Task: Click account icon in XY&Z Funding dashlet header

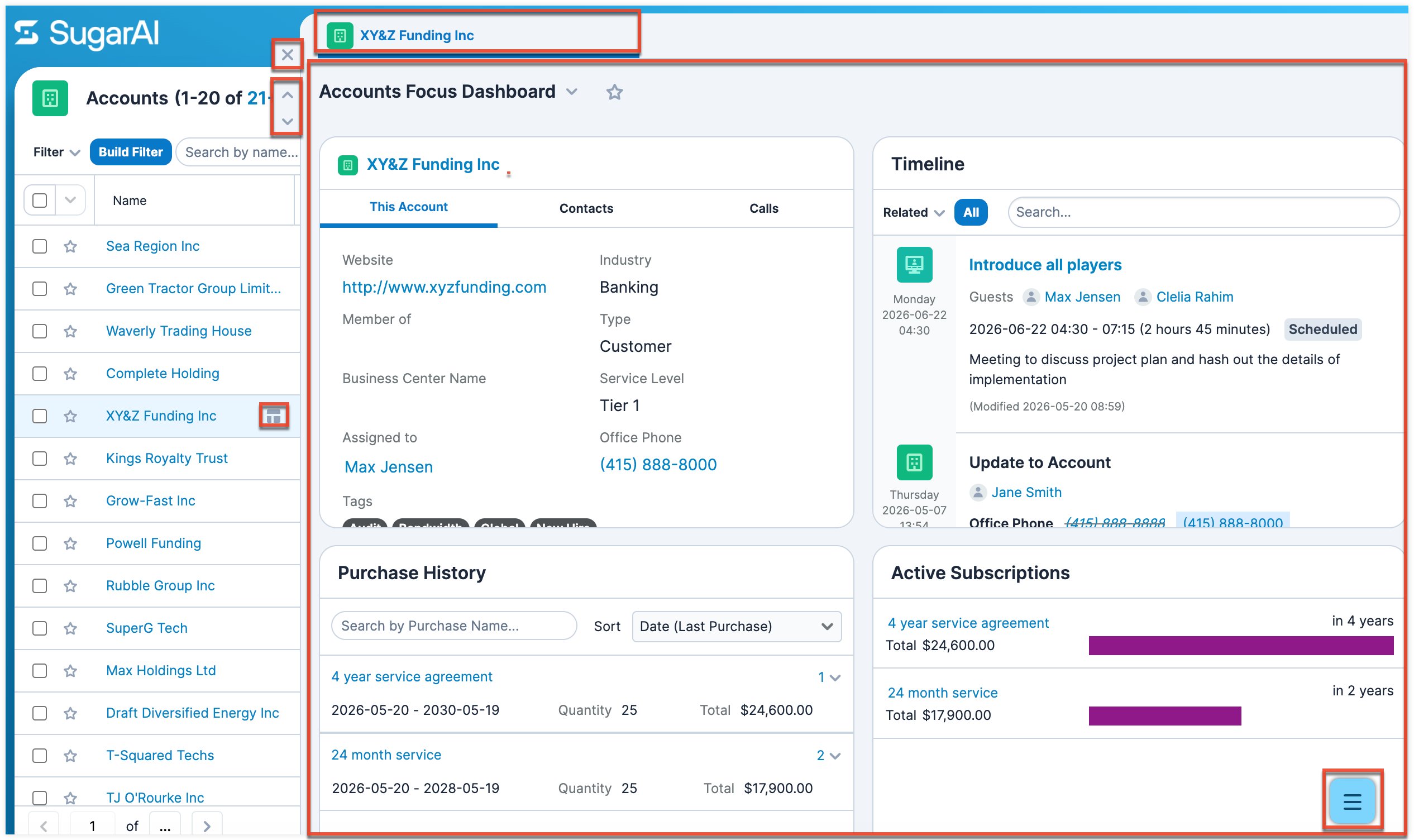Action: pyautogui.click(x=348, y=165)
